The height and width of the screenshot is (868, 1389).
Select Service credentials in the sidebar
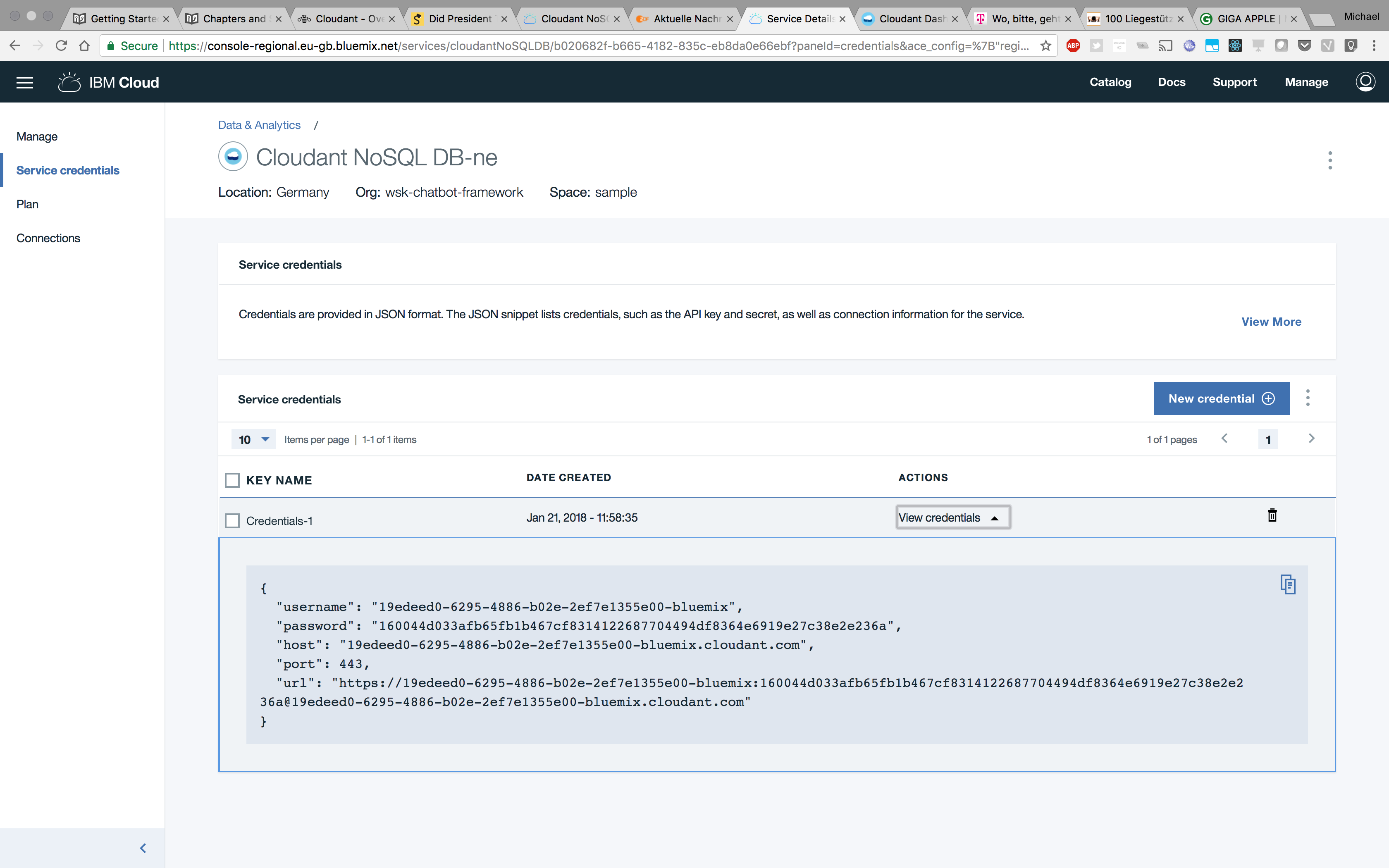(68, 170)
